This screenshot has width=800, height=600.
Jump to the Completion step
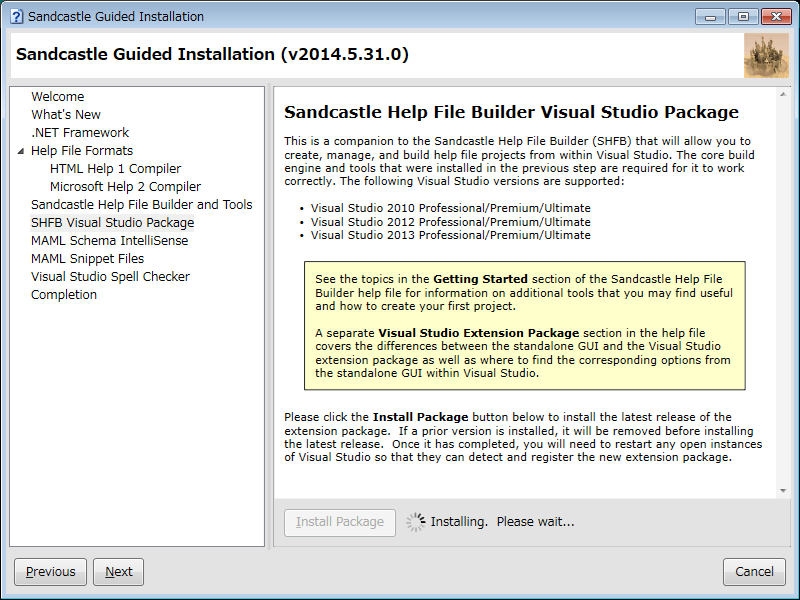point(64,294)
